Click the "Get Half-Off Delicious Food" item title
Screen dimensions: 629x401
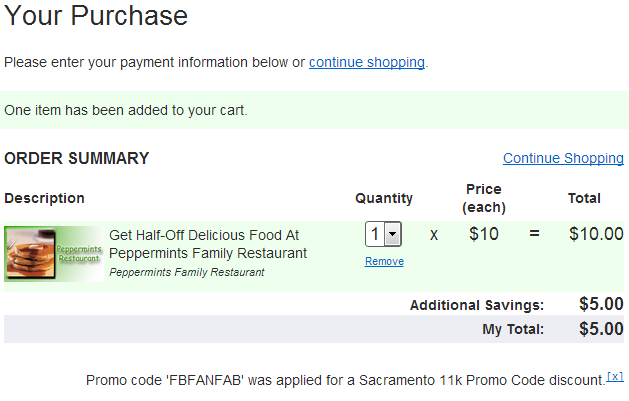(207, 244)
